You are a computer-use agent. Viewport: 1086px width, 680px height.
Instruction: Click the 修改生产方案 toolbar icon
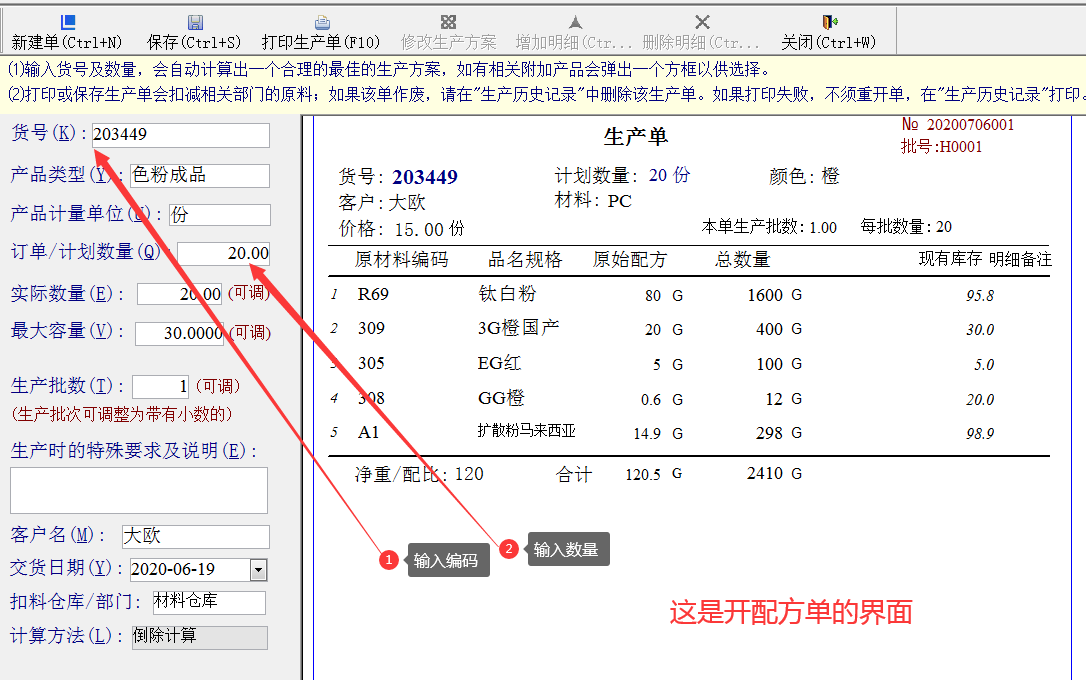click(x=448, y=22)
